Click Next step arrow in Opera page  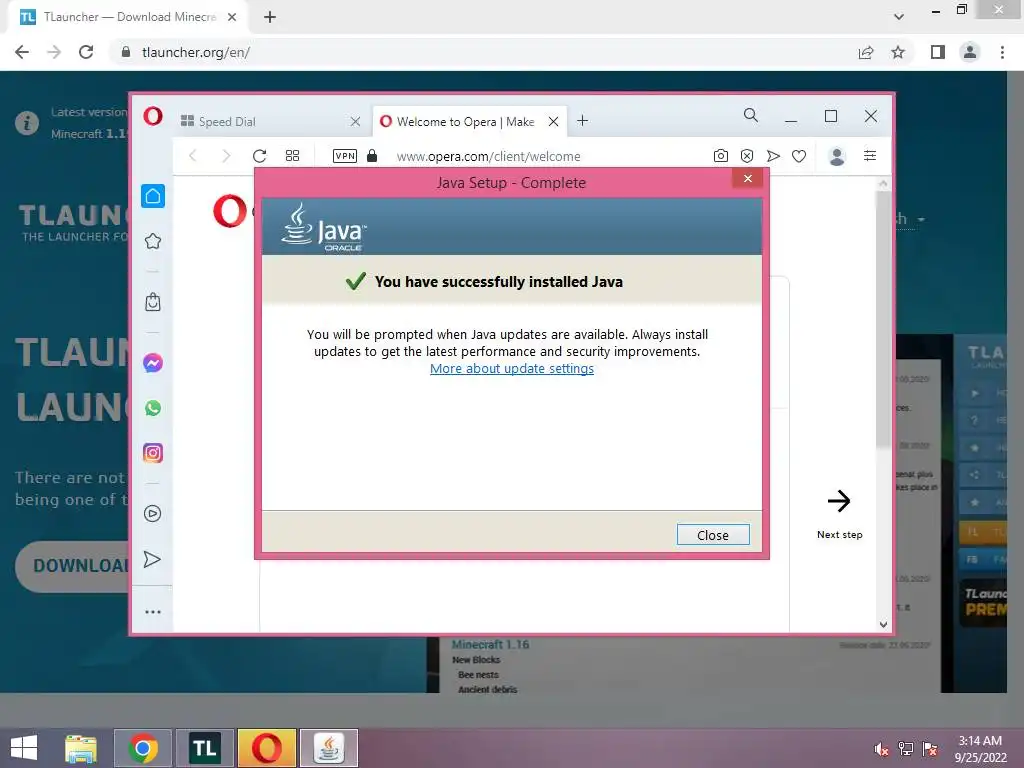pos(839,501)
